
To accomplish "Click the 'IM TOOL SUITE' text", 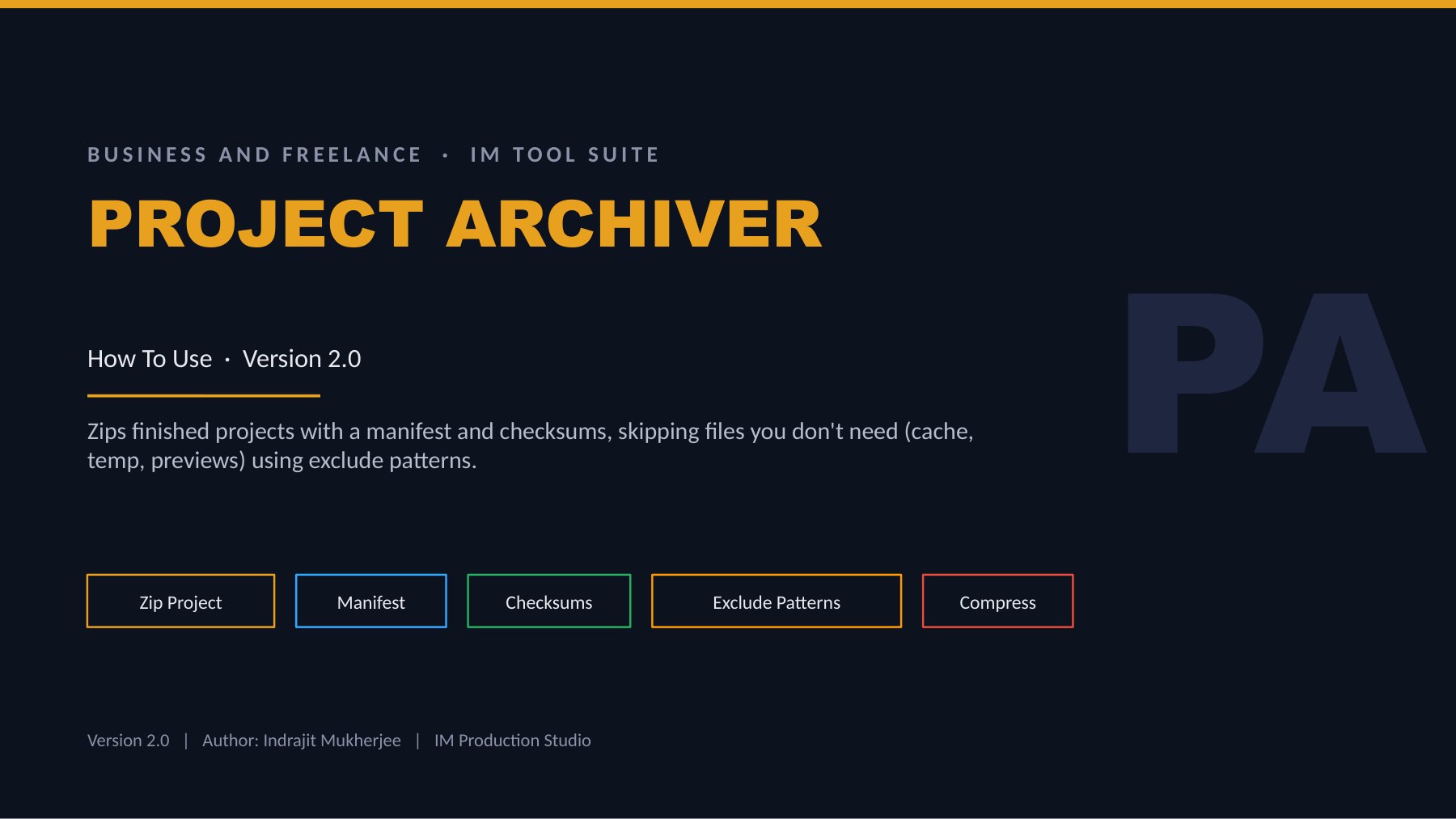I will [x=565, y=154].
